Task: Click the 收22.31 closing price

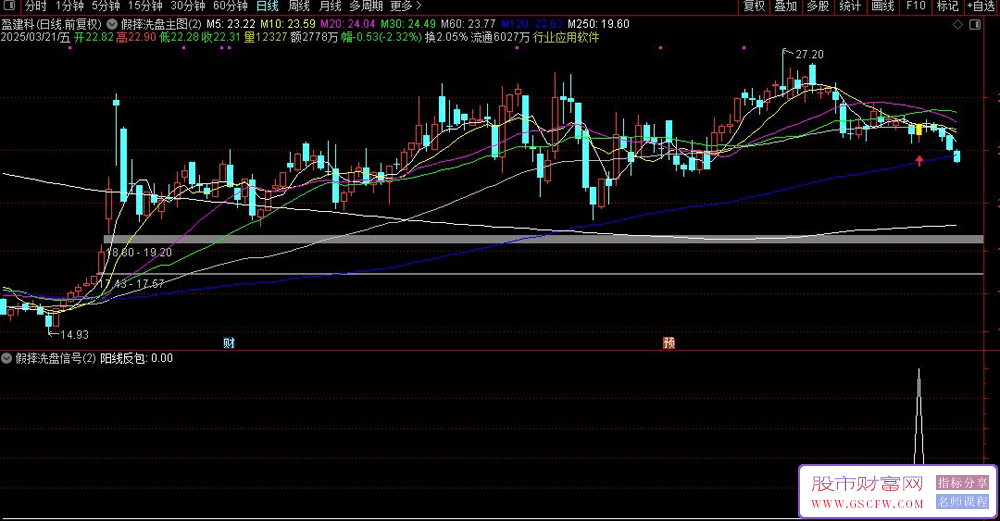Action: coord(221,38)
